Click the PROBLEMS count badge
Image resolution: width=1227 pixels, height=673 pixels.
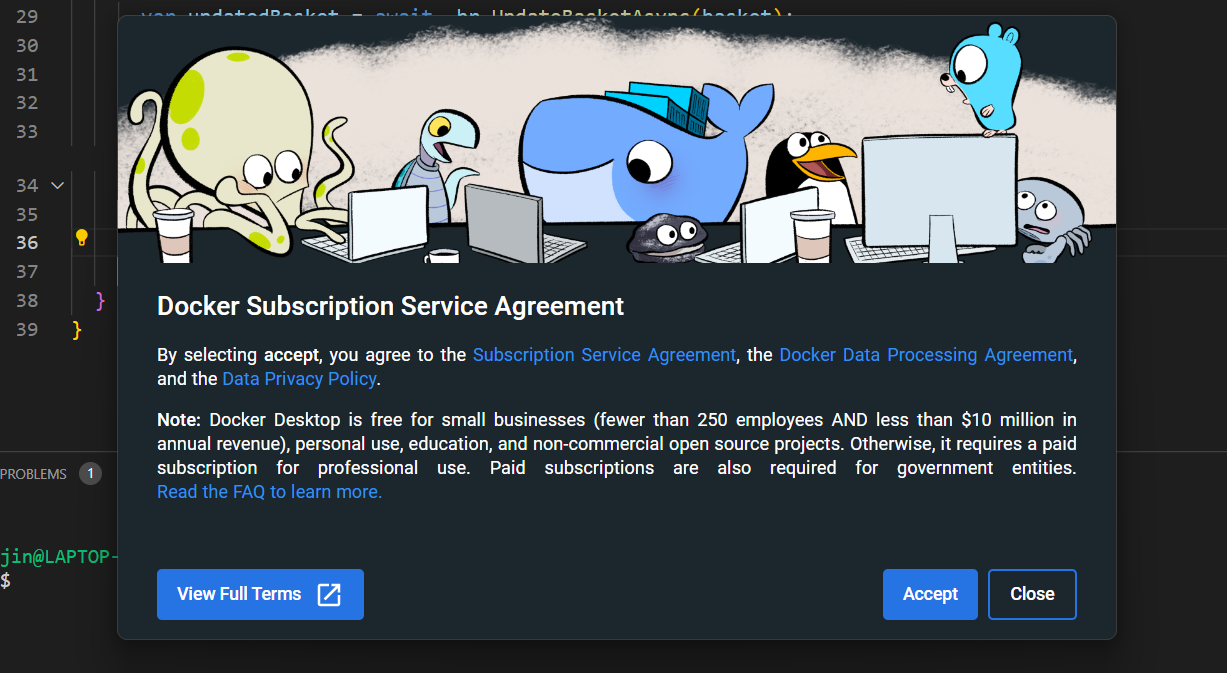coord(90,474)
